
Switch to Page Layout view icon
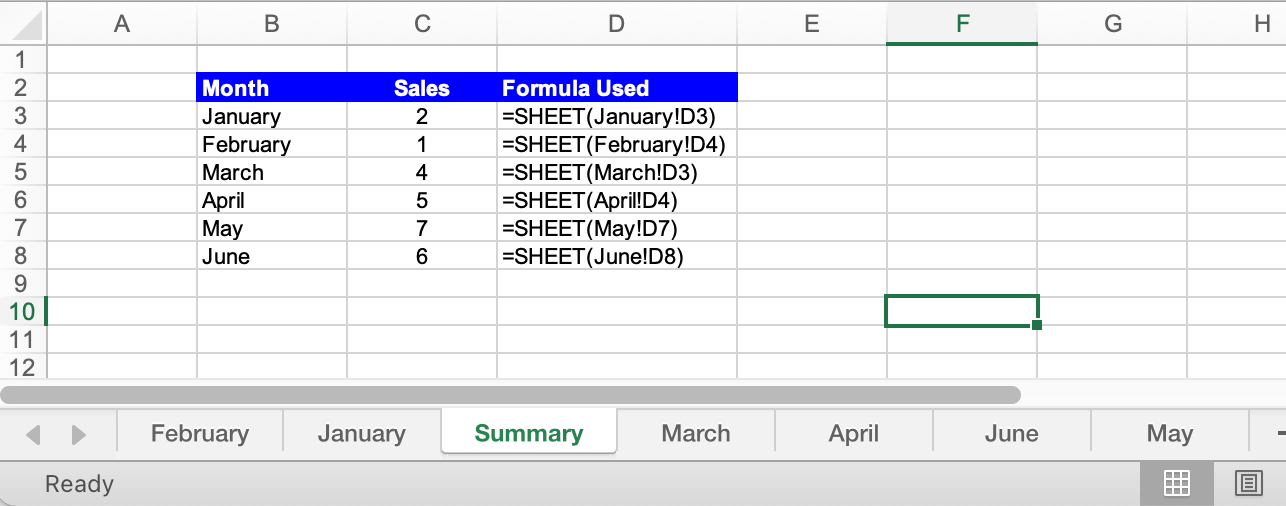(1248, 484)
